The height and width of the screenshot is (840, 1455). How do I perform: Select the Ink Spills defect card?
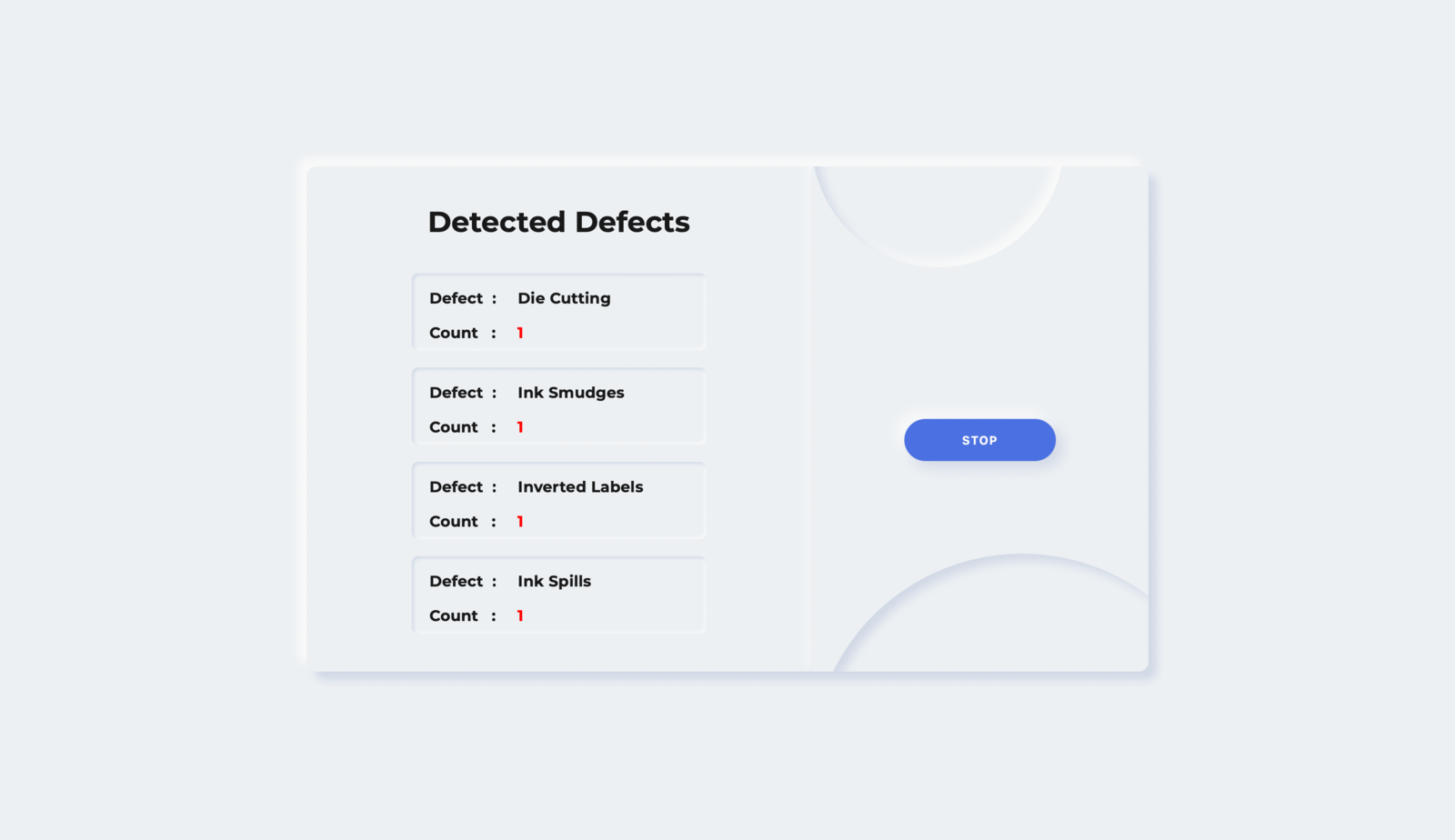559,595
